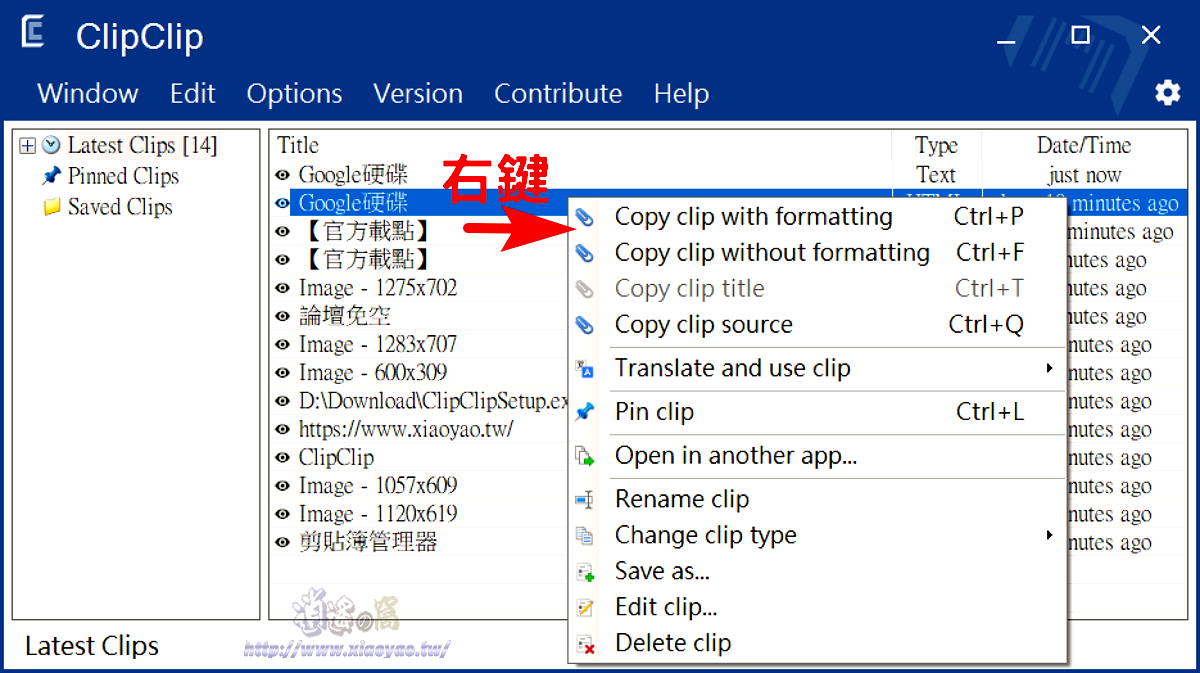The image size is (1200, 673).
Task: Click the save icon beside Save as
Action: (585, 572)
